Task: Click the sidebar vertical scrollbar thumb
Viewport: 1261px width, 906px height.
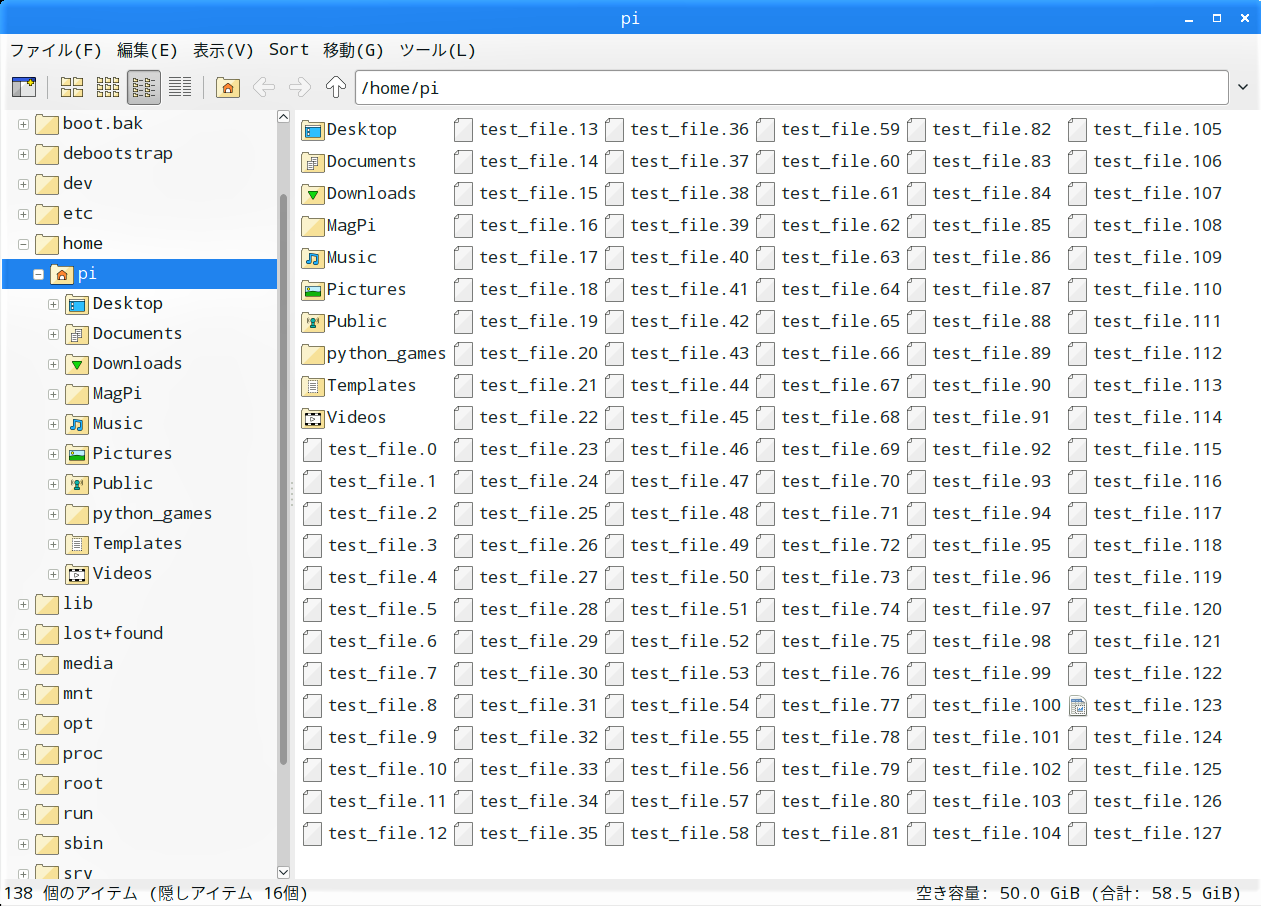Action: click(x=283, y=480)
